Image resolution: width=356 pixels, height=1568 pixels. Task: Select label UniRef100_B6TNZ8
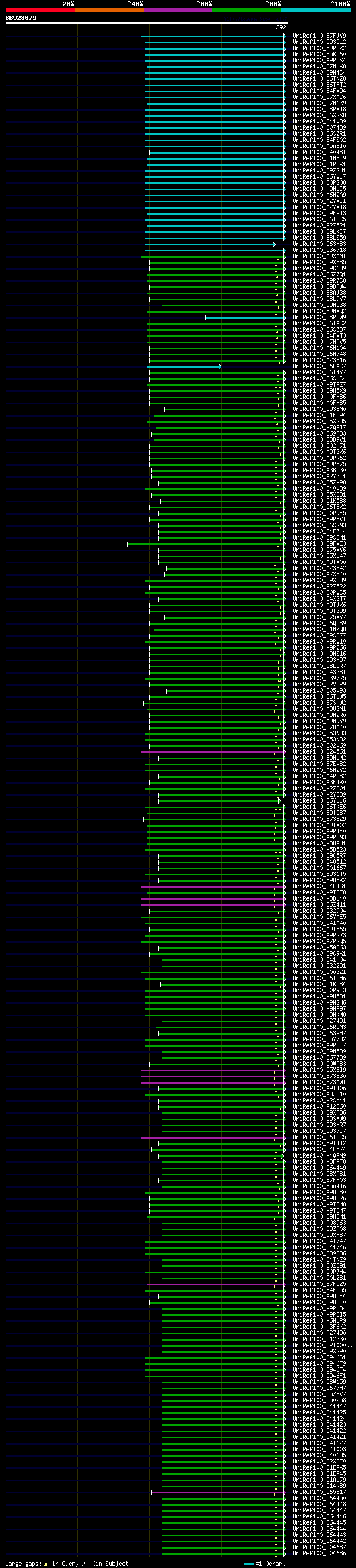319,78
